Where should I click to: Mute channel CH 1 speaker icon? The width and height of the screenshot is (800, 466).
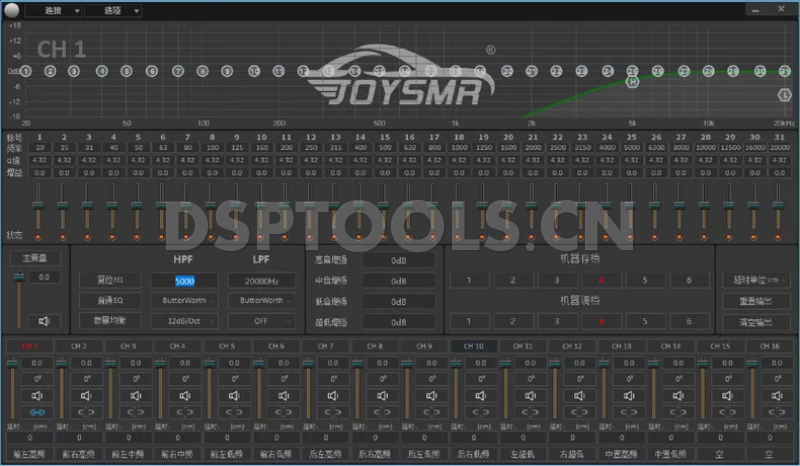[x=37, y=396]
